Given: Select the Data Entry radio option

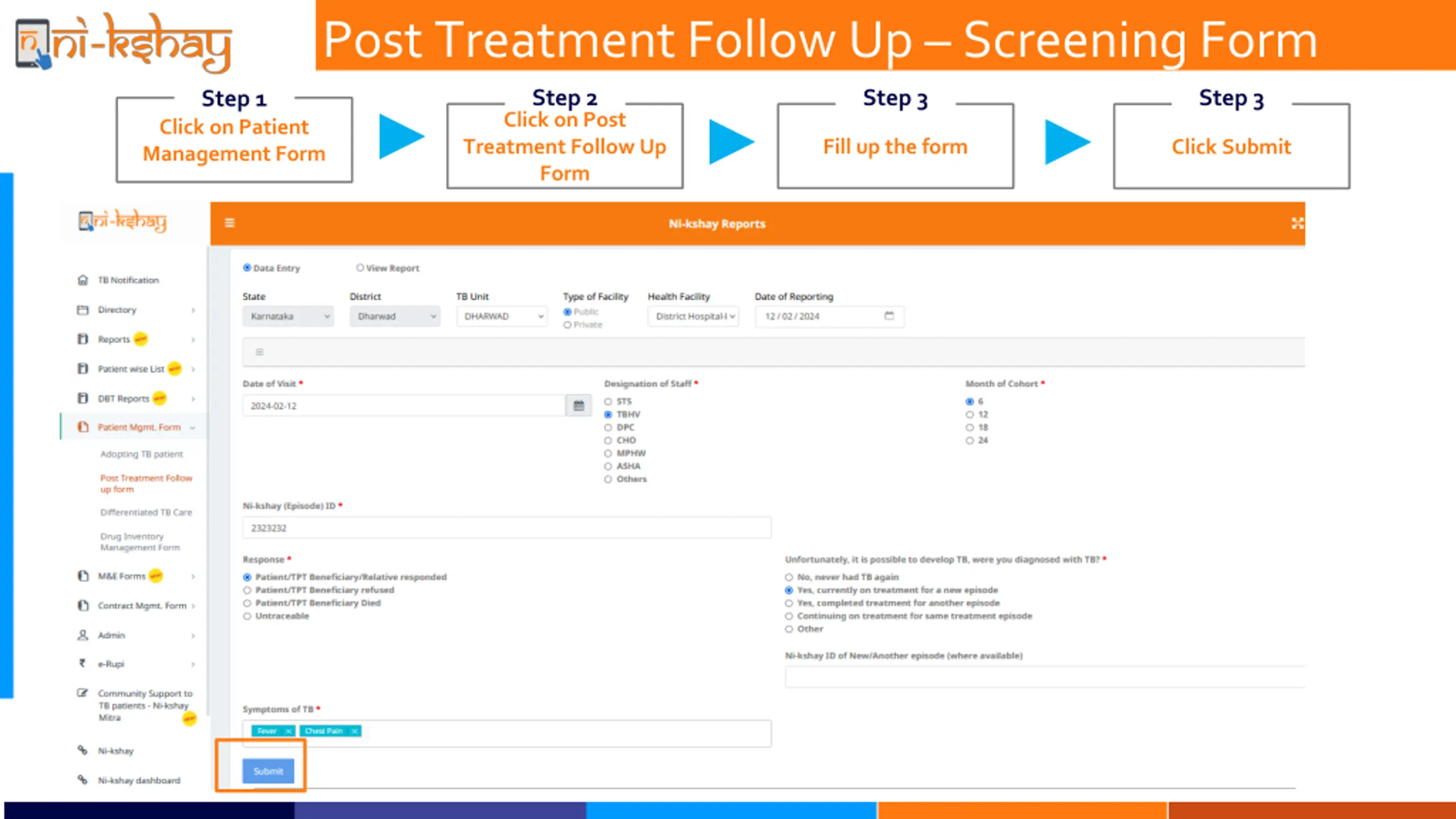Looking at the screenshot, I should point(247,267).
